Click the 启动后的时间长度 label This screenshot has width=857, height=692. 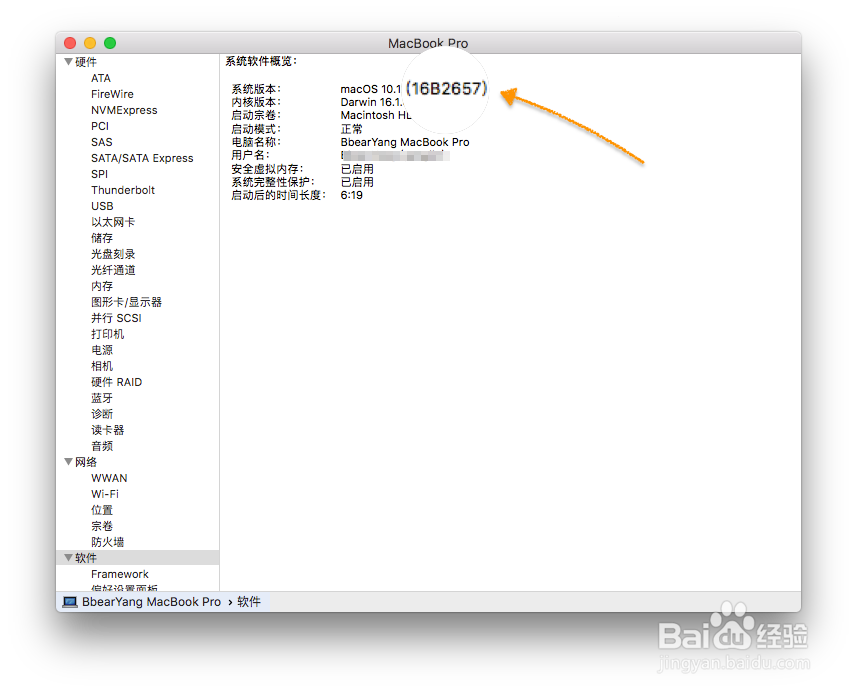point(279,195)
